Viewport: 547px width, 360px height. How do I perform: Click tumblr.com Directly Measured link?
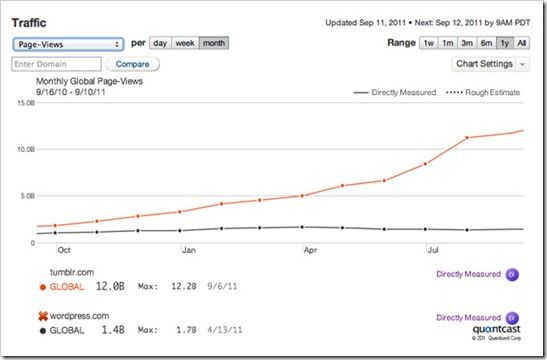click(469, 274)
